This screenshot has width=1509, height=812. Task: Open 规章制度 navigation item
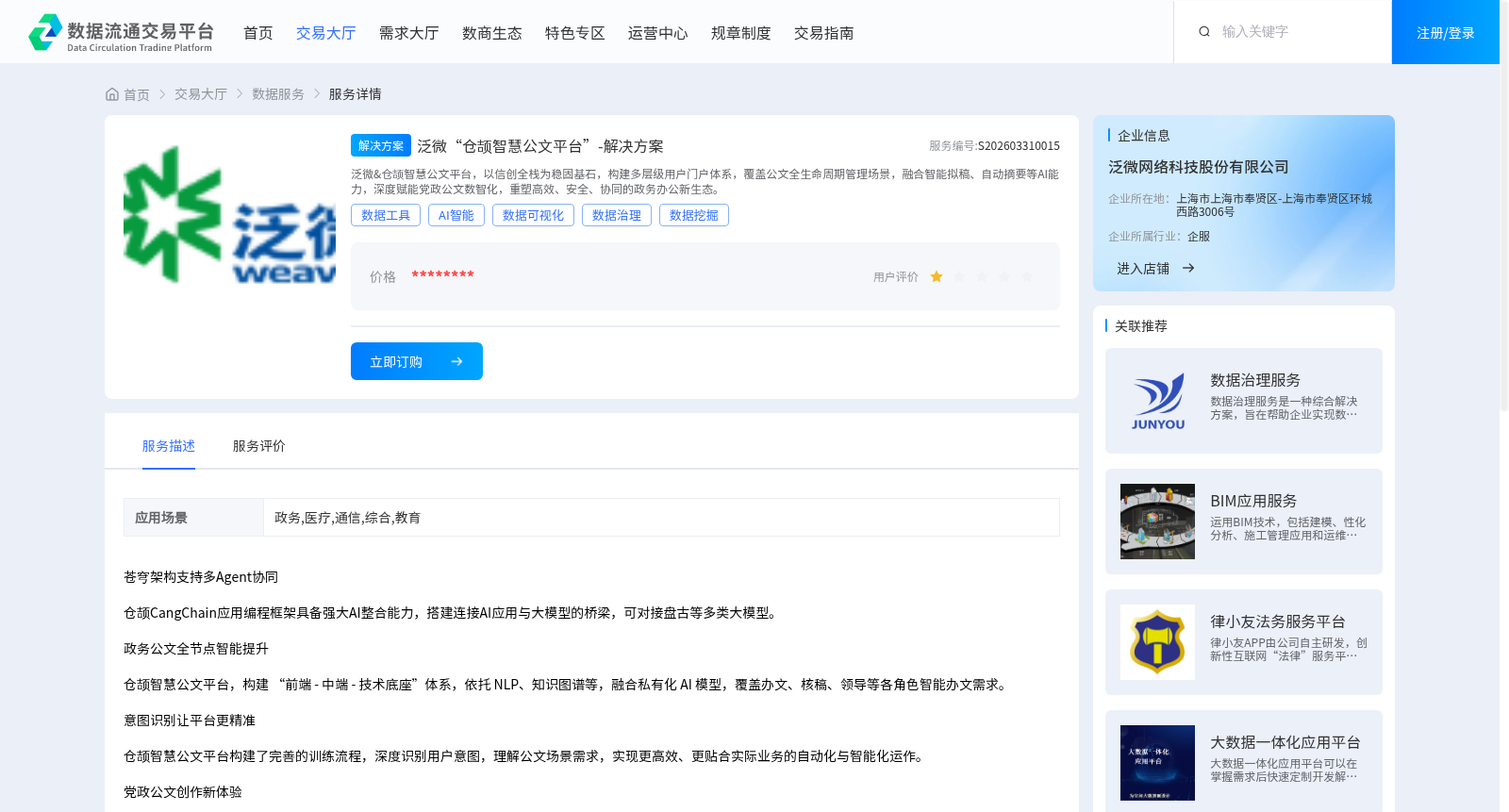click(741, 33)
